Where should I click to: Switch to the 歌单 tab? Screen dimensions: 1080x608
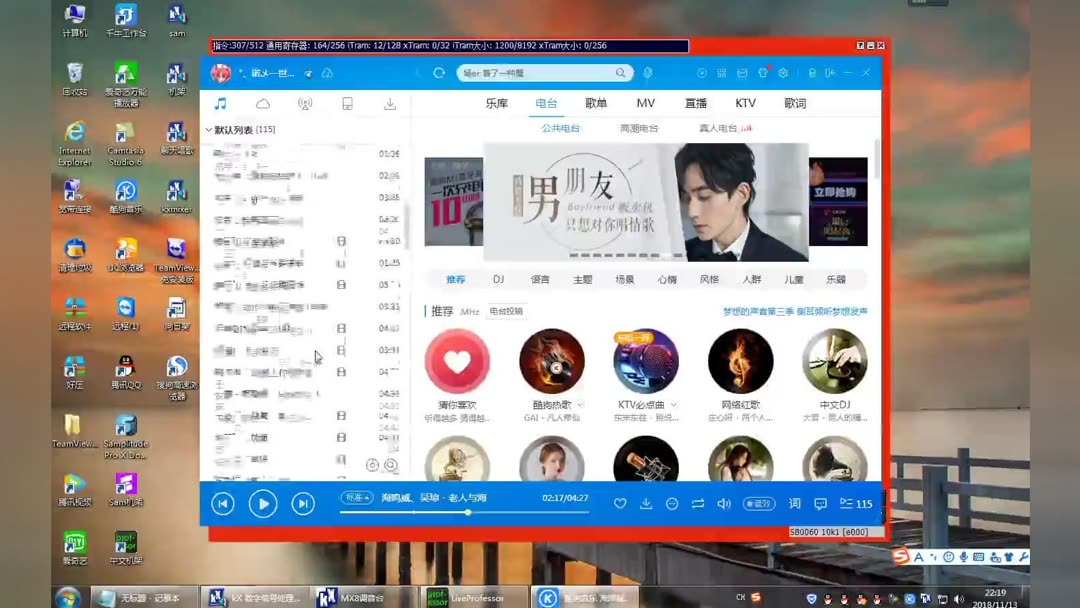click(x=596, y=103)
